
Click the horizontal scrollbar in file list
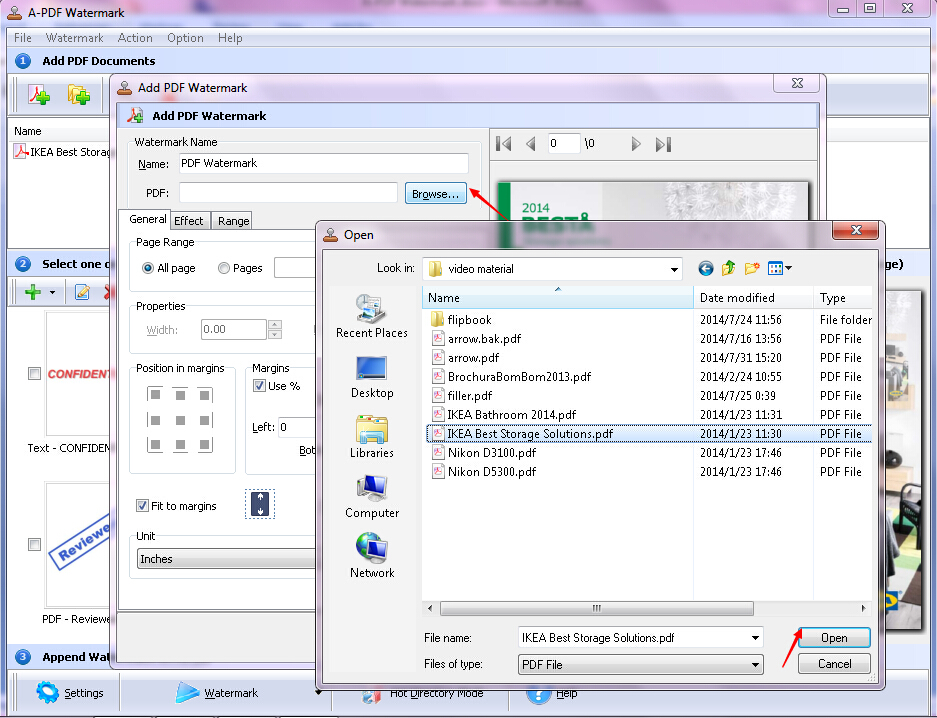pos(596,608)
